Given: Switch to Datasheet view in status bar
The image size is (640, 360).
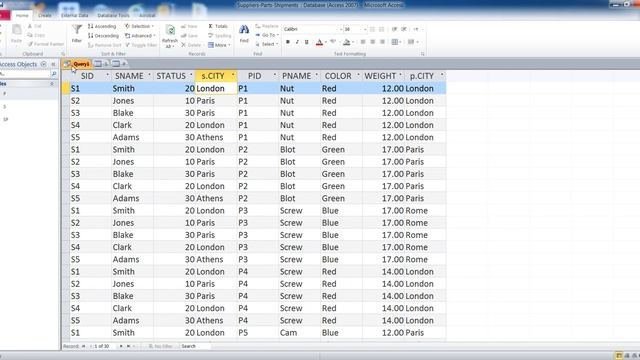Looking at the screenshot, I should (x=619, y=356).
